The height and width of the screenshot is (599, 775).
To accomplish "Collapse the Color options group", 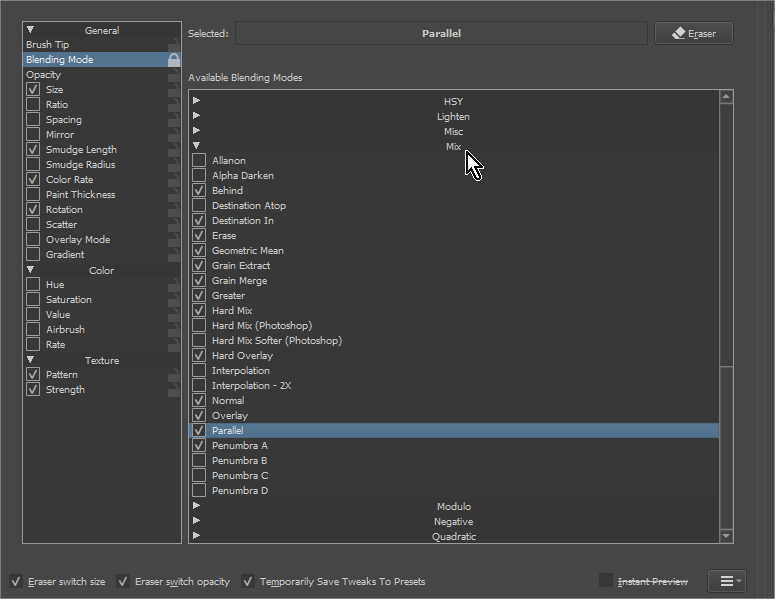I will pos(31,270).
